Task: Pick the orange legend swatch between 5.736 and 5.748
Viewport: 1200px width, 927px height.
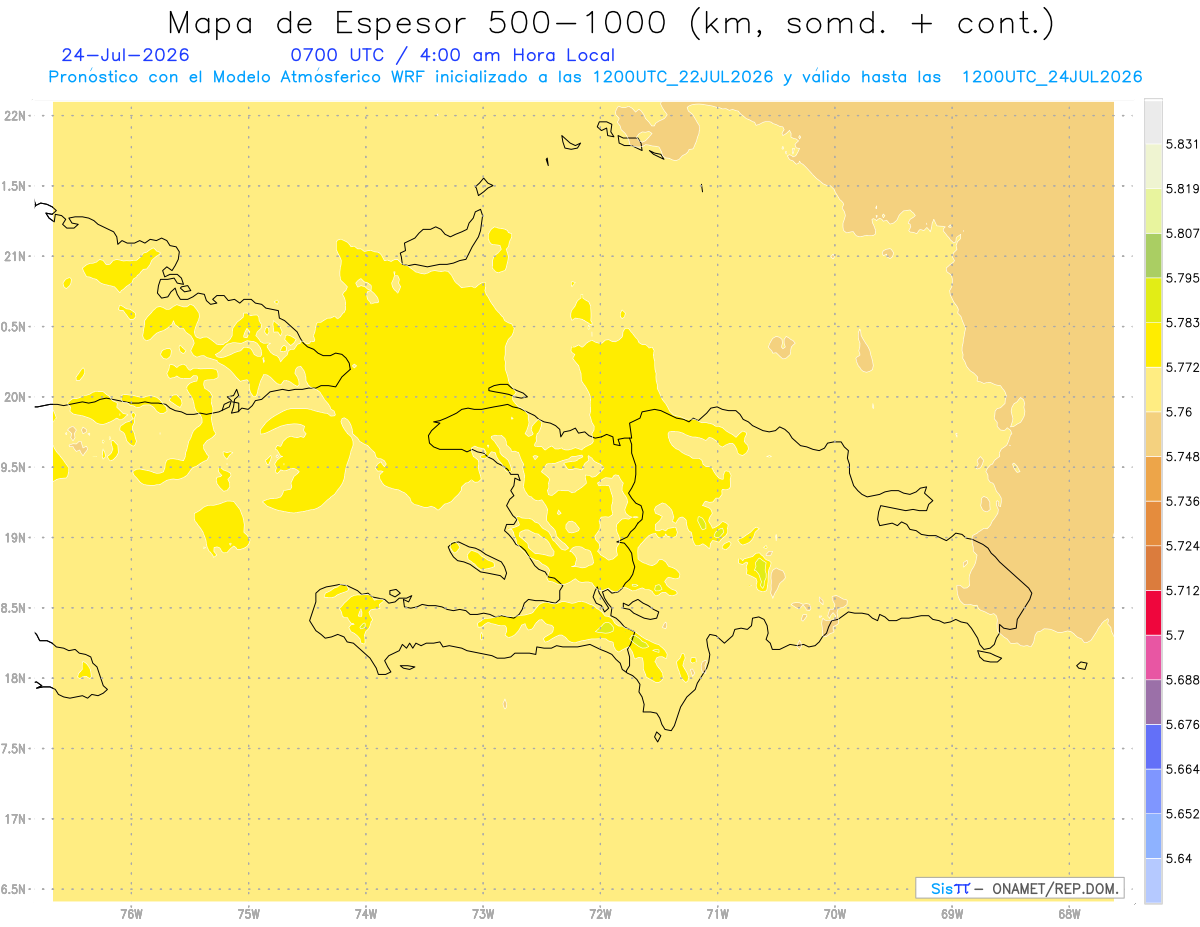Action: pyautogui.click(x=1153, y=478)
